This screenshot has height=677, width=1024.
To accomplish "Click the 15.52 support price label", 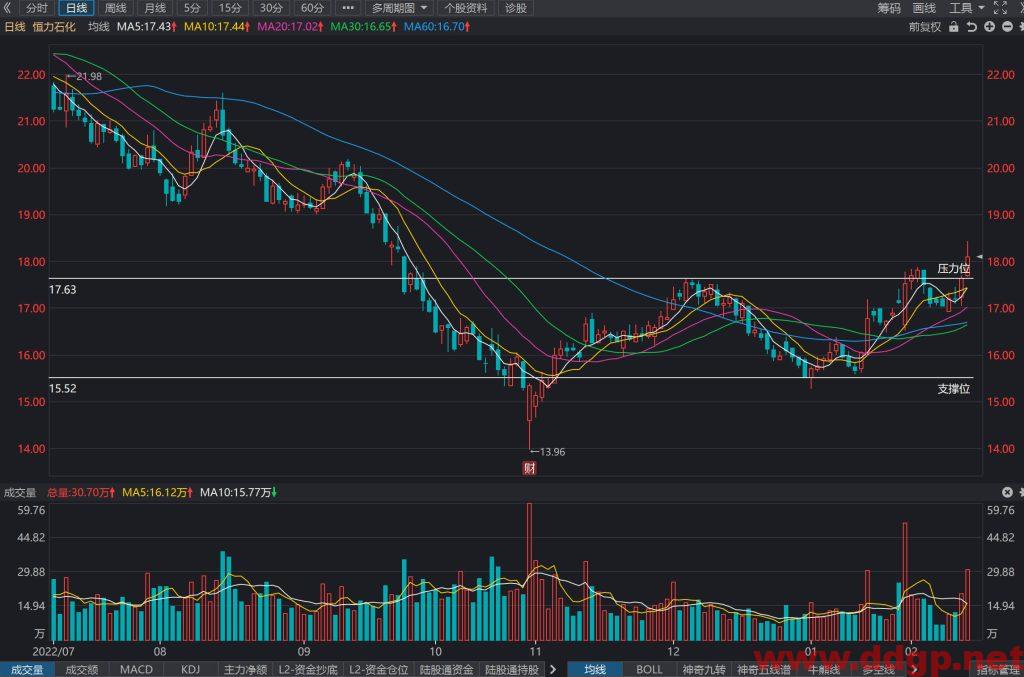I will (x=63, y=388).
